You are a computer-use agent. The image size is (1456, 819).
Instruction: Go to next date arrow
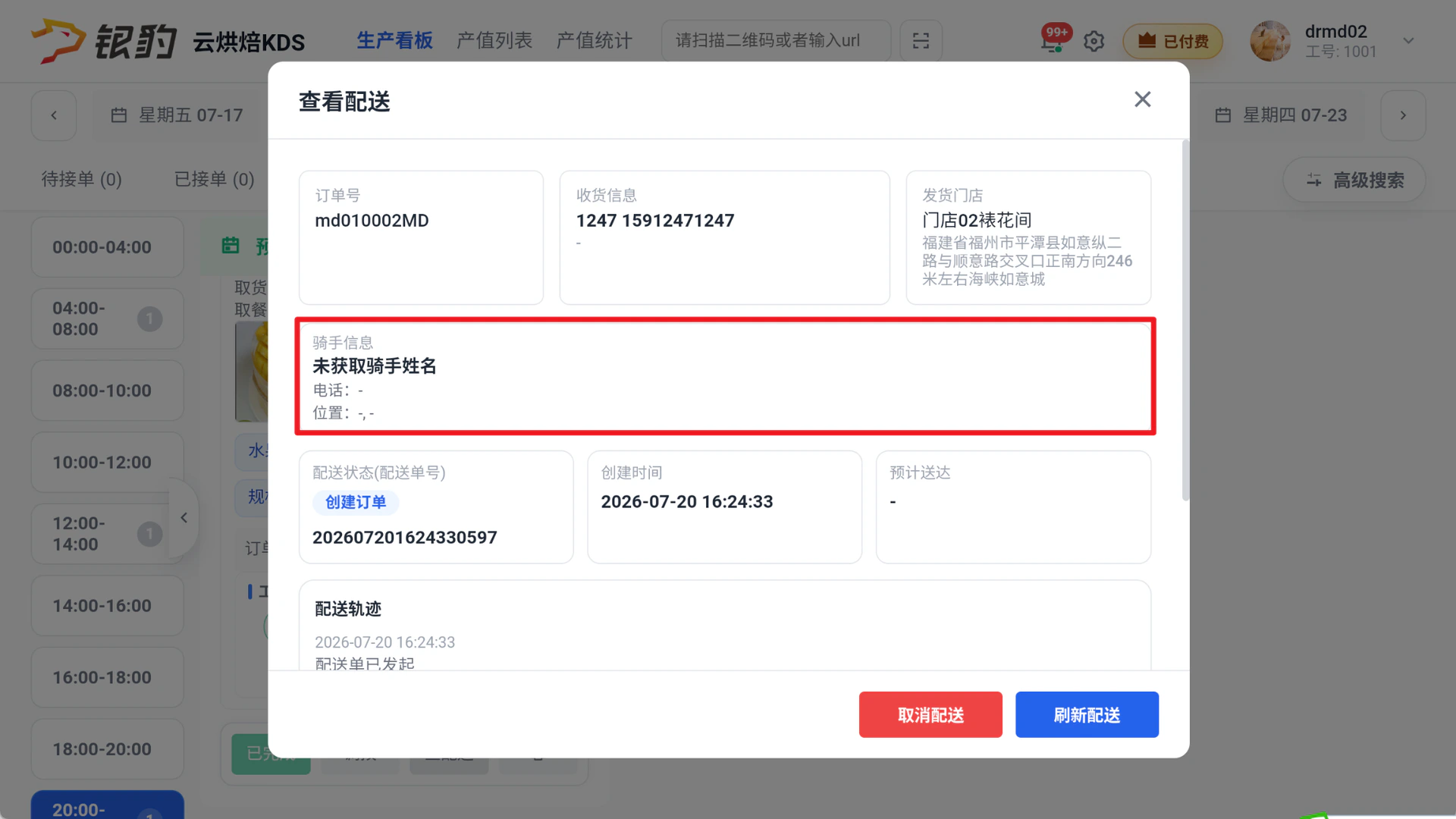pos(1403,115)
